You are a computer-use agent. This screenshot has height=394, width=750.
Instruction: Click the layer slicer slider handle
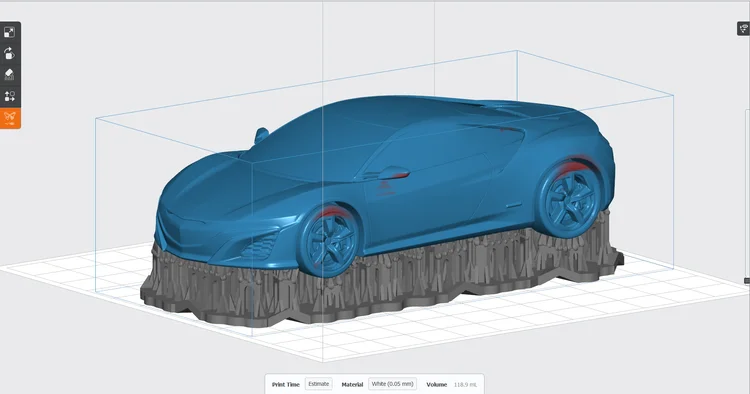click(747, 281)
